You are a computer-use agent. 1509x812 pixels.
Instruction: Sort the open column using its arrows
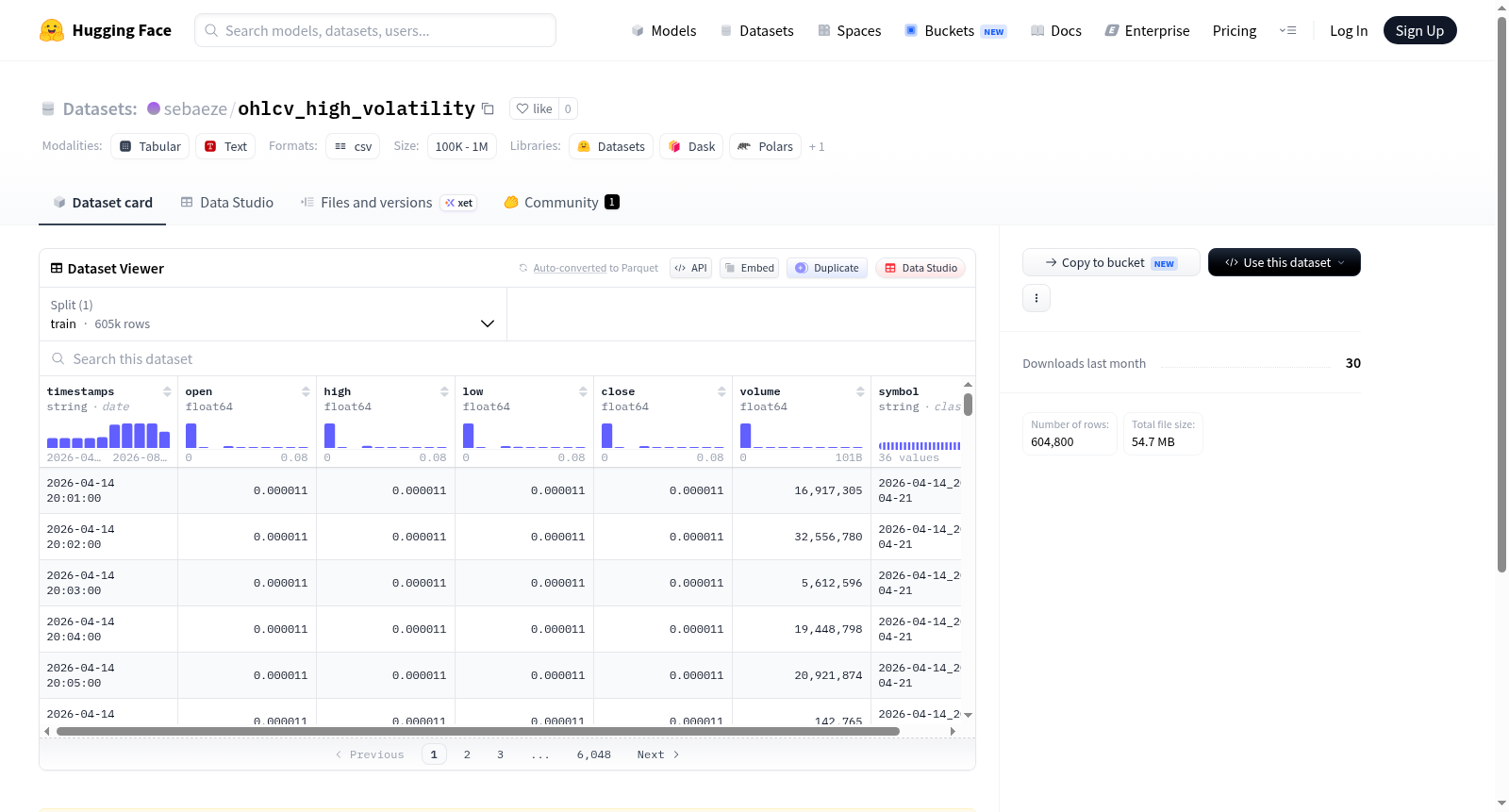[306, 391]
